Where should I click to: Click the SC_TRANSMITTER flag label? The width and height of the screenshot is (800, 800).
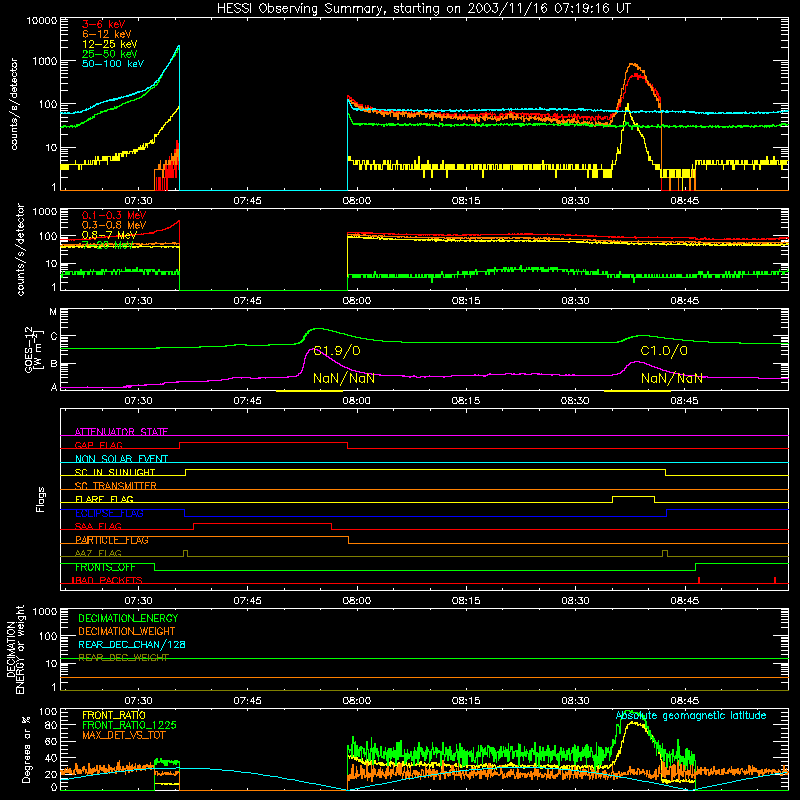[116, 486]
